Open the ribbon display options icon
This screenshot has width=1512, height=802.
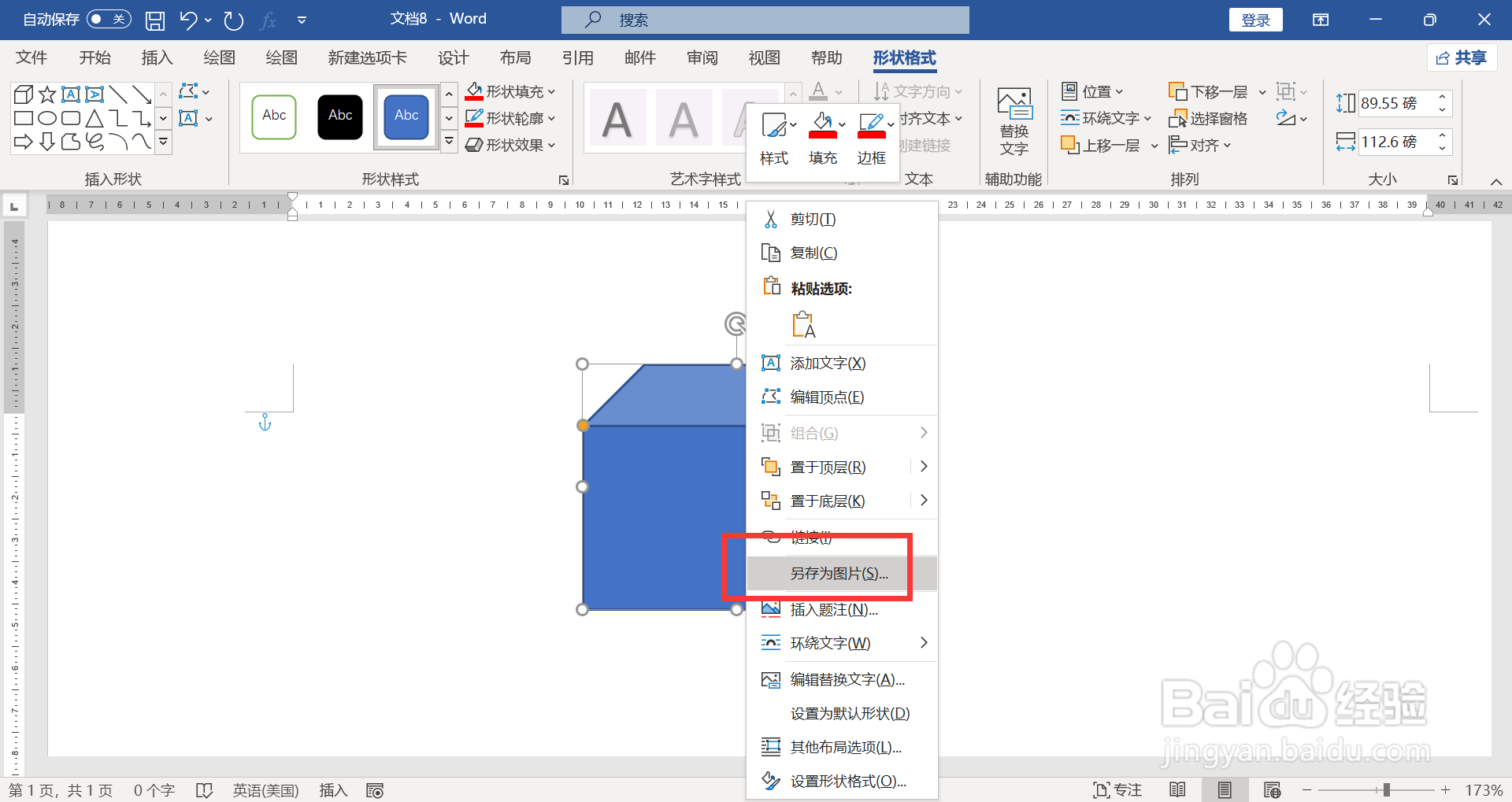1321,20
